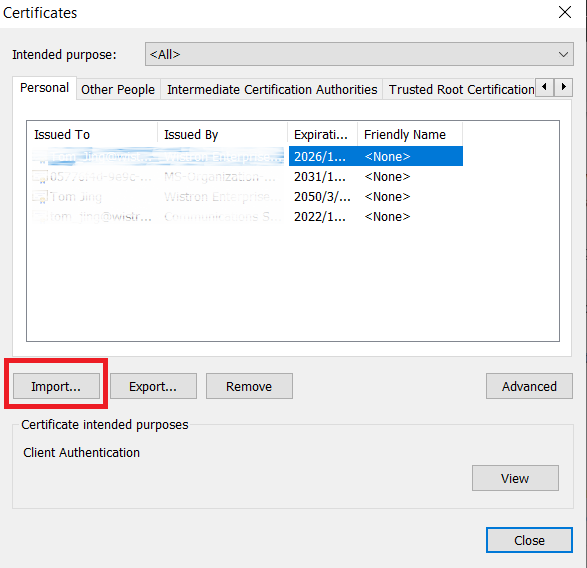Open Intermediate Certification Authorities tab
This screenshot has width=587, height=568.
click(x=272, y=89)
